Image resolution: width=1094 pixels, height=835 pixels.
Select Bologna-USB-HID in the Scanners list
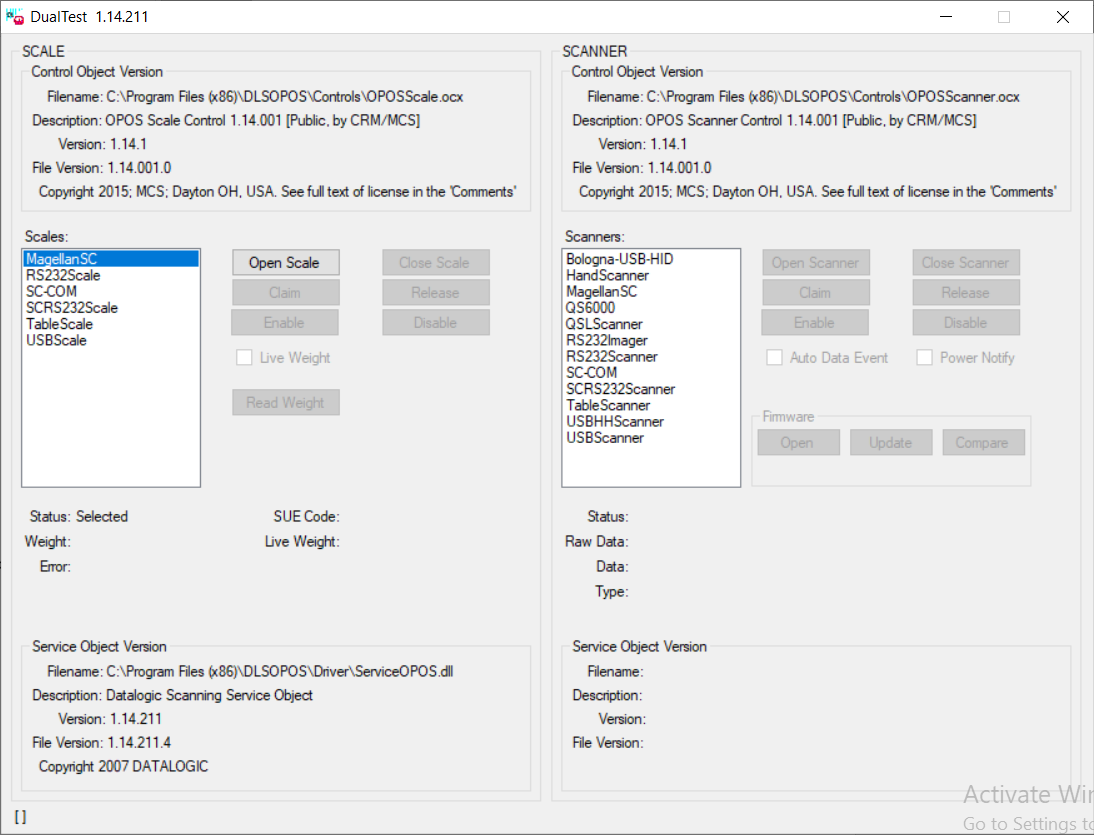click(619, 259)
